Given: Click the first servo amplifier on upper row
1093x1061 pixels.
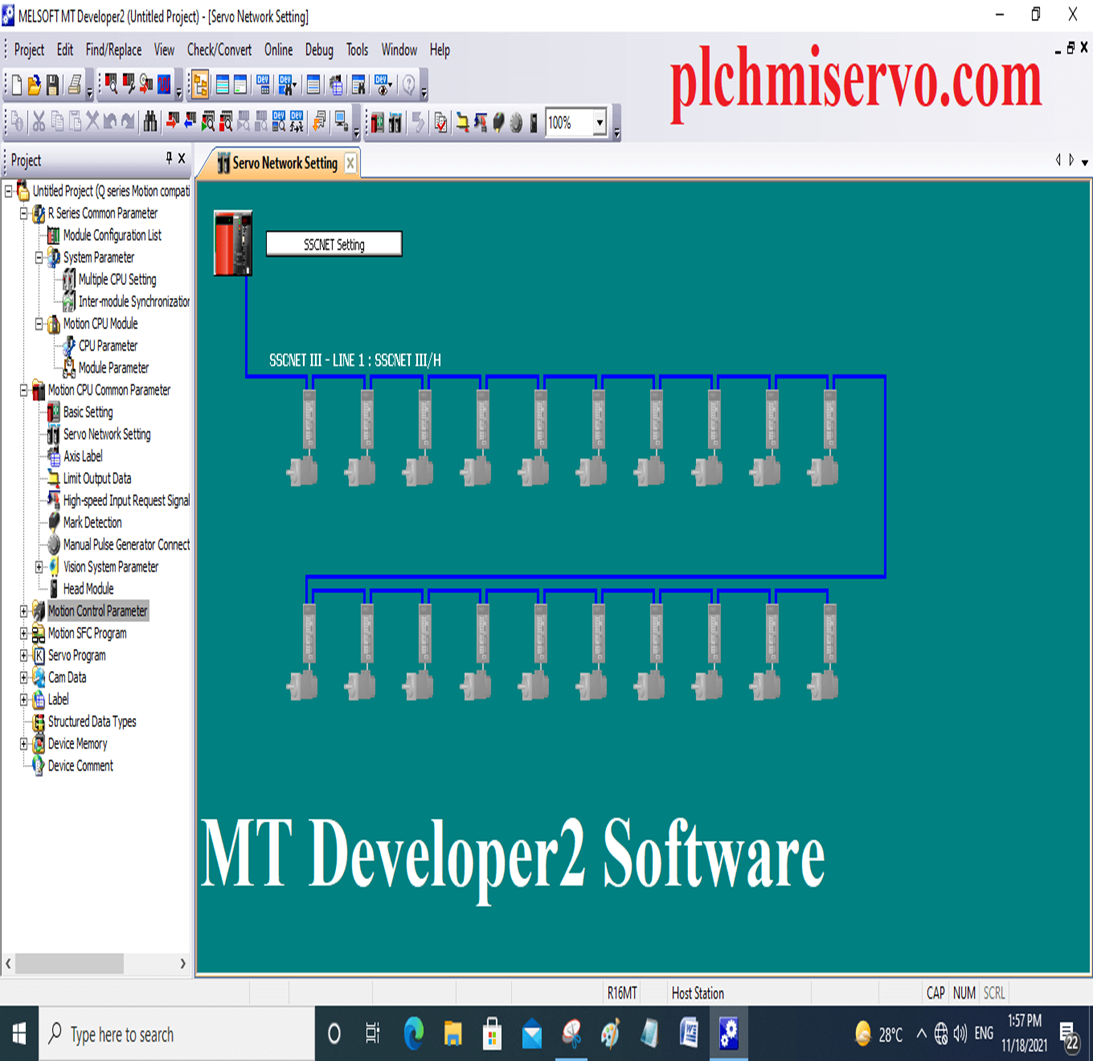Looking at the screenshot, I should [x=309, y=419].
